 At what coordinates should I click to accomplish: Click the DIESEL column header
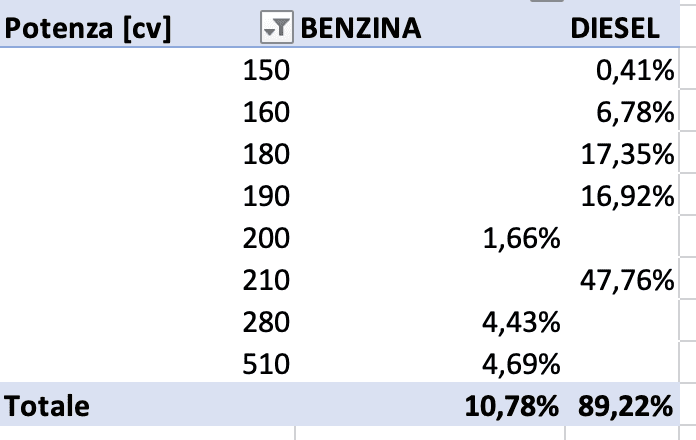614,30
